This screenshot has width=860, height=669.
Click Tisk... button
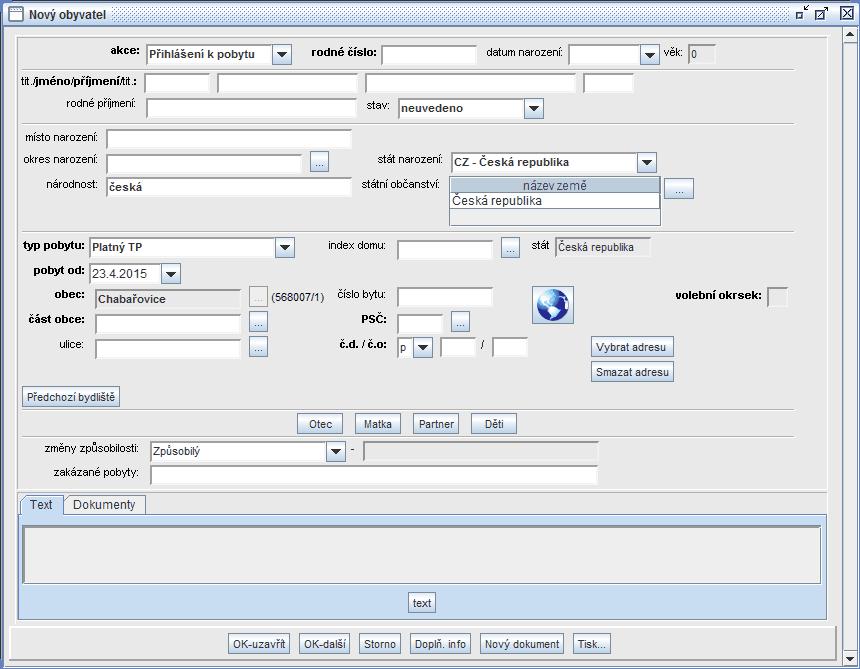(x=592, y=644)
